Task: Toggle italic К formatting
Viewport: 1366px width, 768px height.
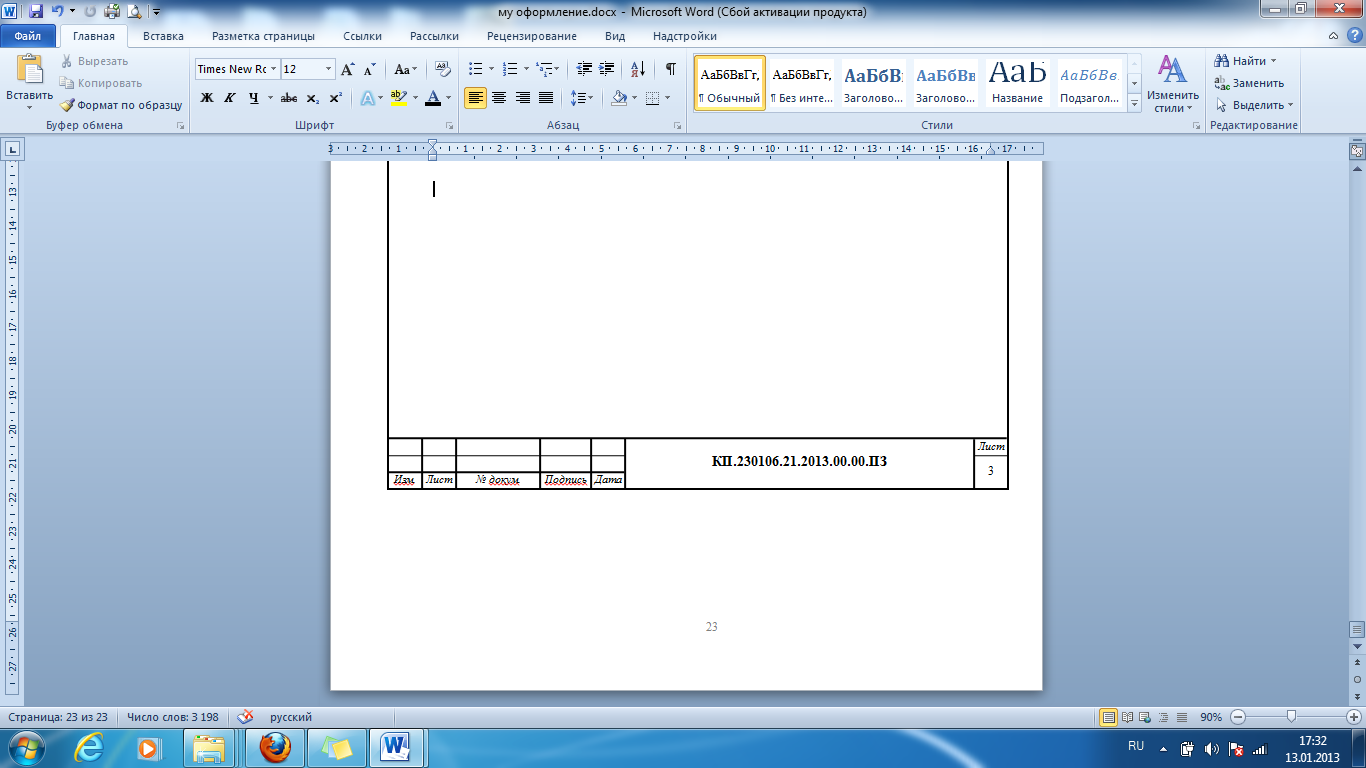Action: coord(230,98)
